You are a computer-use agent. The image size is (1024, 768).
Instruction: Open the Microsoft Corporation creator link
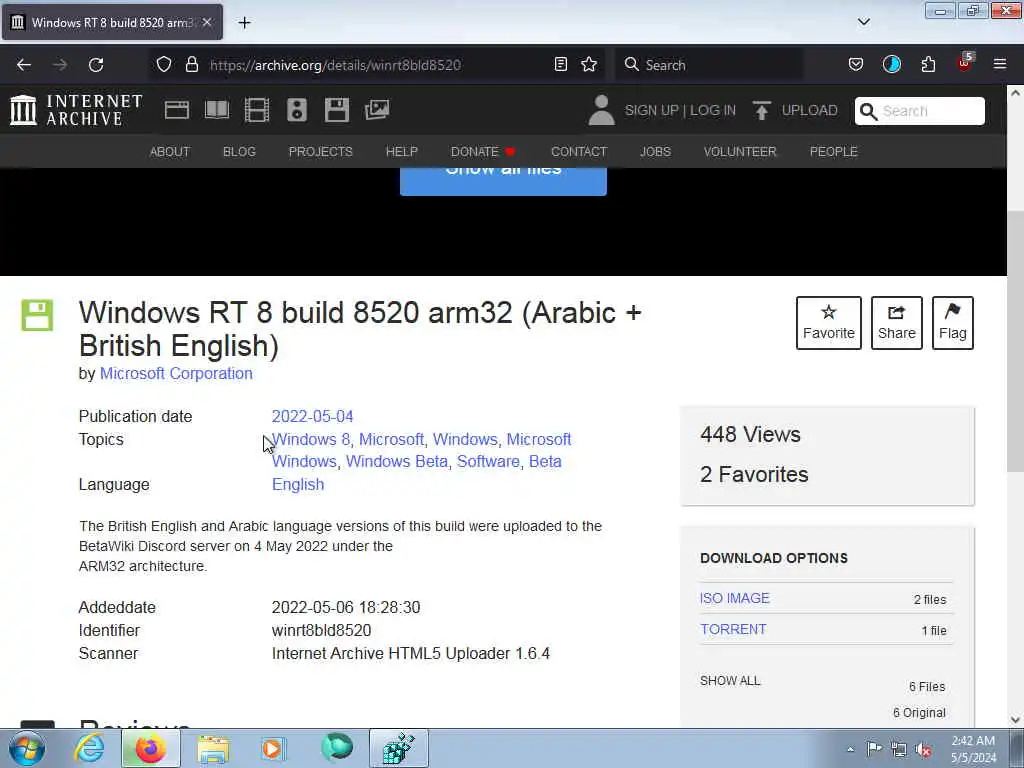click(x=176, y=374)
